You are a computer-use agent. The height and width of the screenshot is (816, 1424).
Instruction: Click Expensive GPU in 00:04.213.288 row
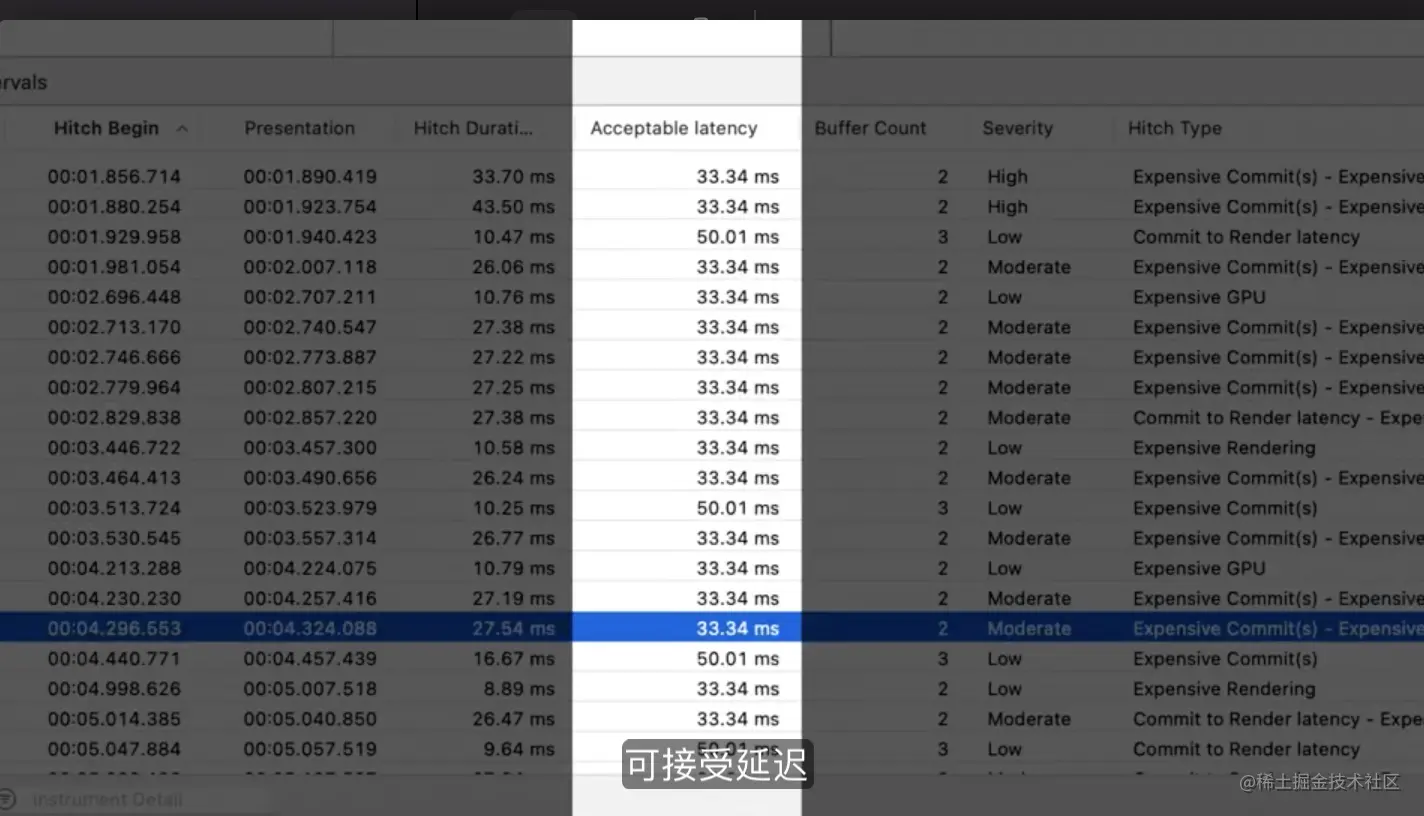pos(1199,568)
